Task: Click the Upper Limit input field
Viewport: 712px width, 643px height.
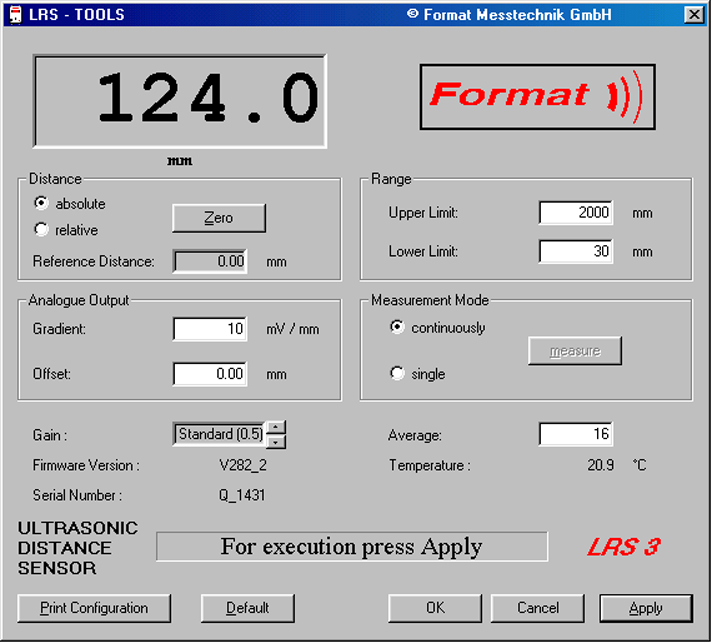Action: (576, 212)
